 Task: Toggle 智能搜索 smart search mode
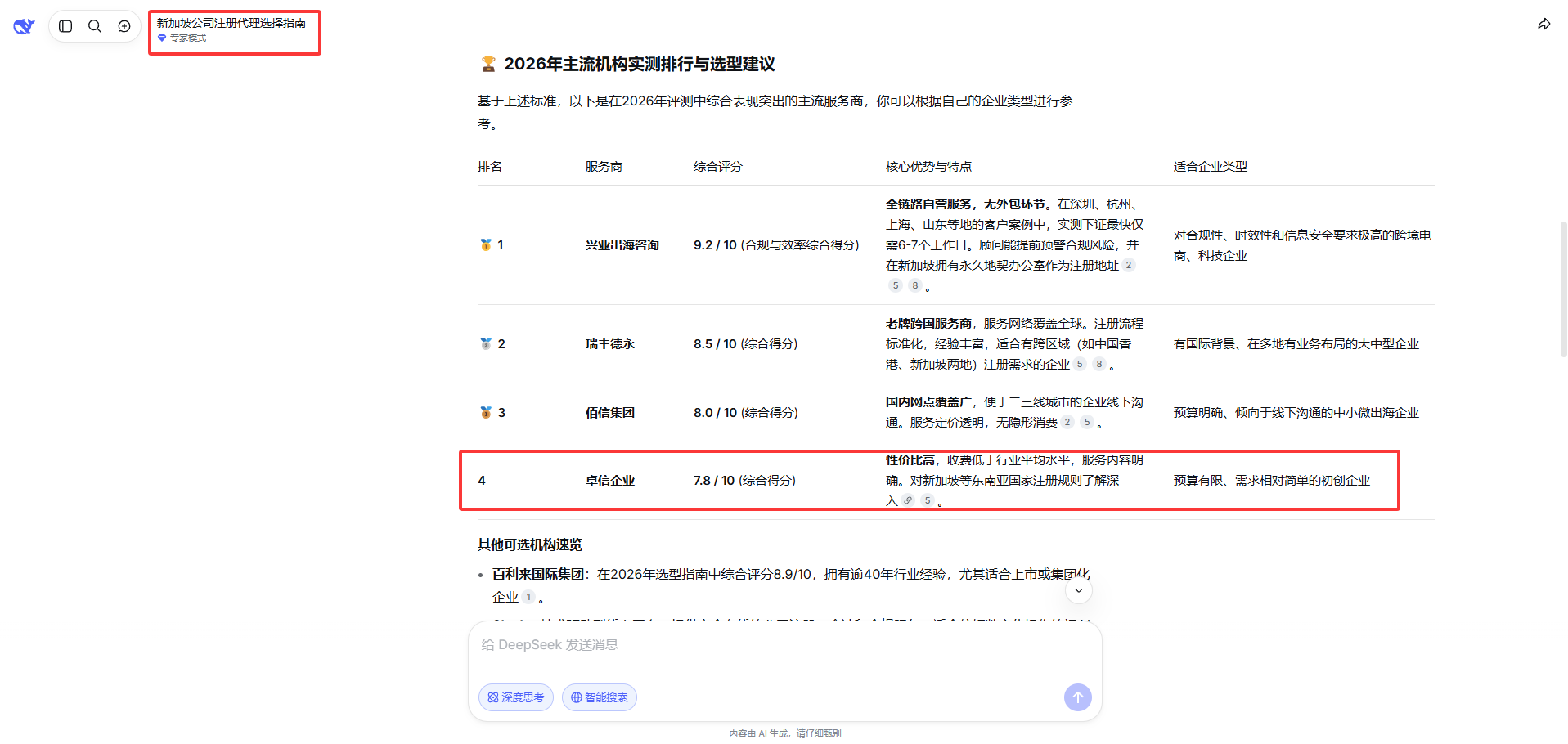coord(600,697)
